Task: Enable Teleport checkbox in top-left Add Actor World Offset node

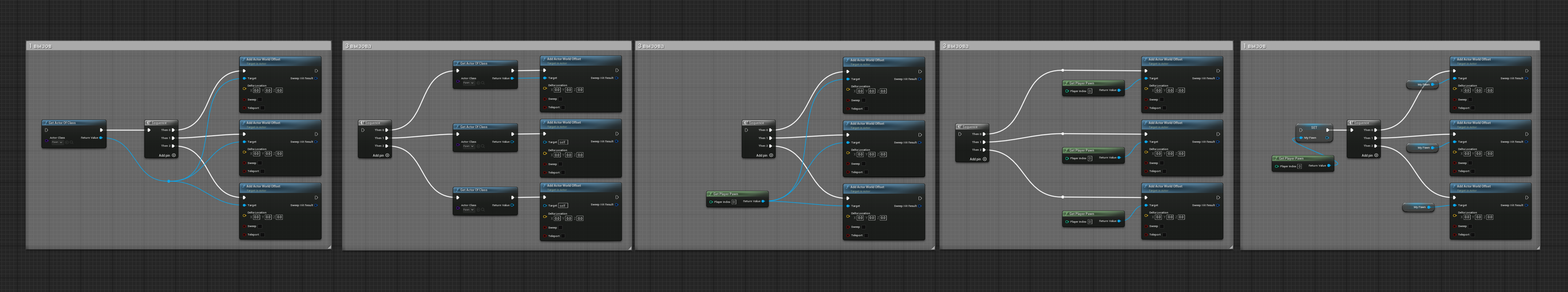Action: point(263,108)
